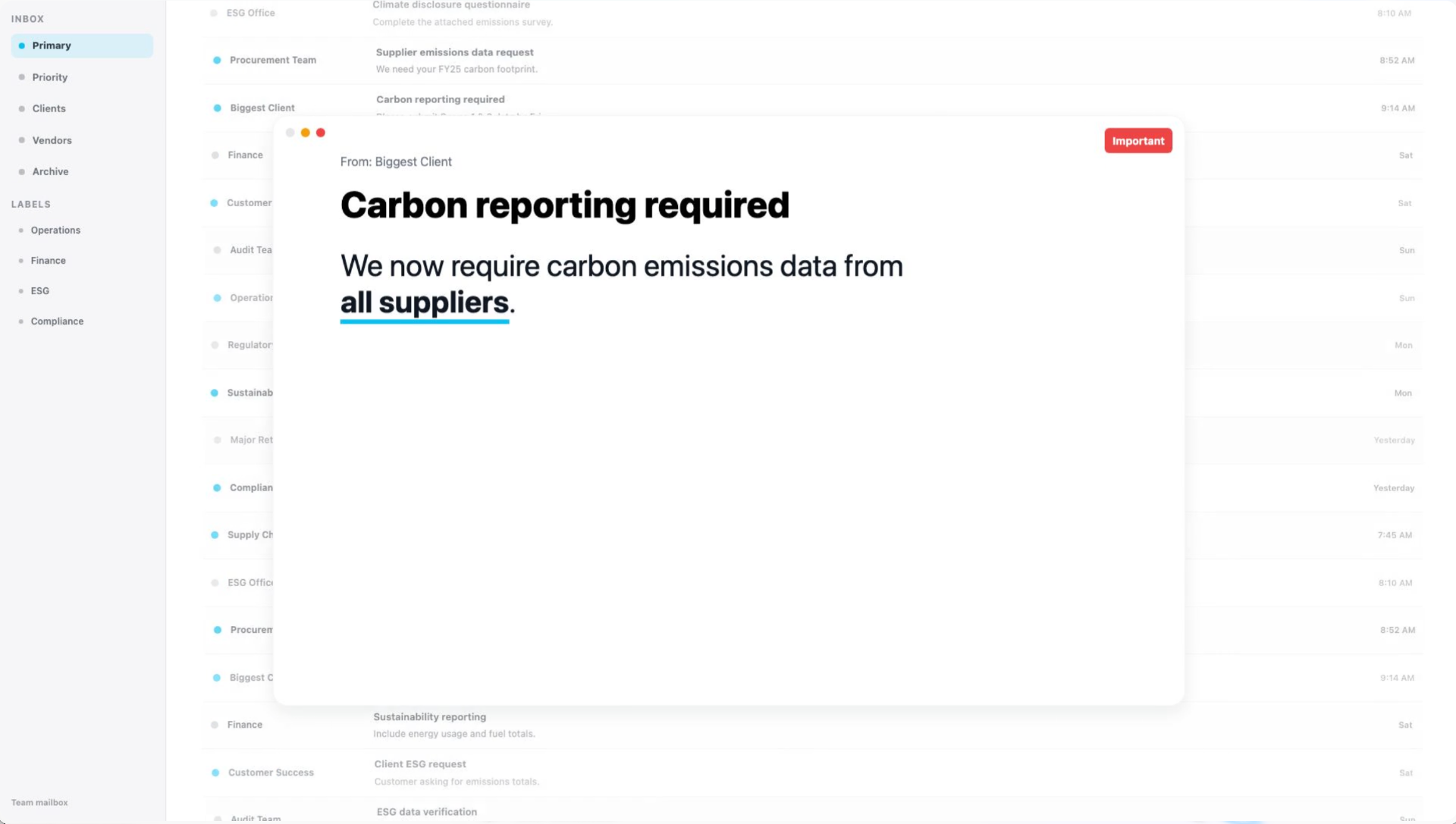Click Procurement Team sender at 8:52 AM top

pos(273,61)
